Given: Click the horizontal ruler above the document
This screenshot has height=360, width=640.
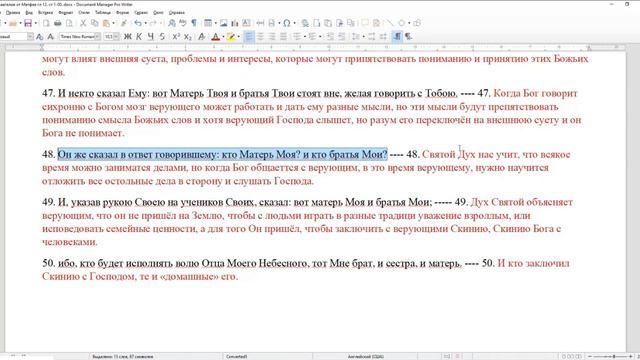Looking at the screenshot, I should (x=315, y=47).
